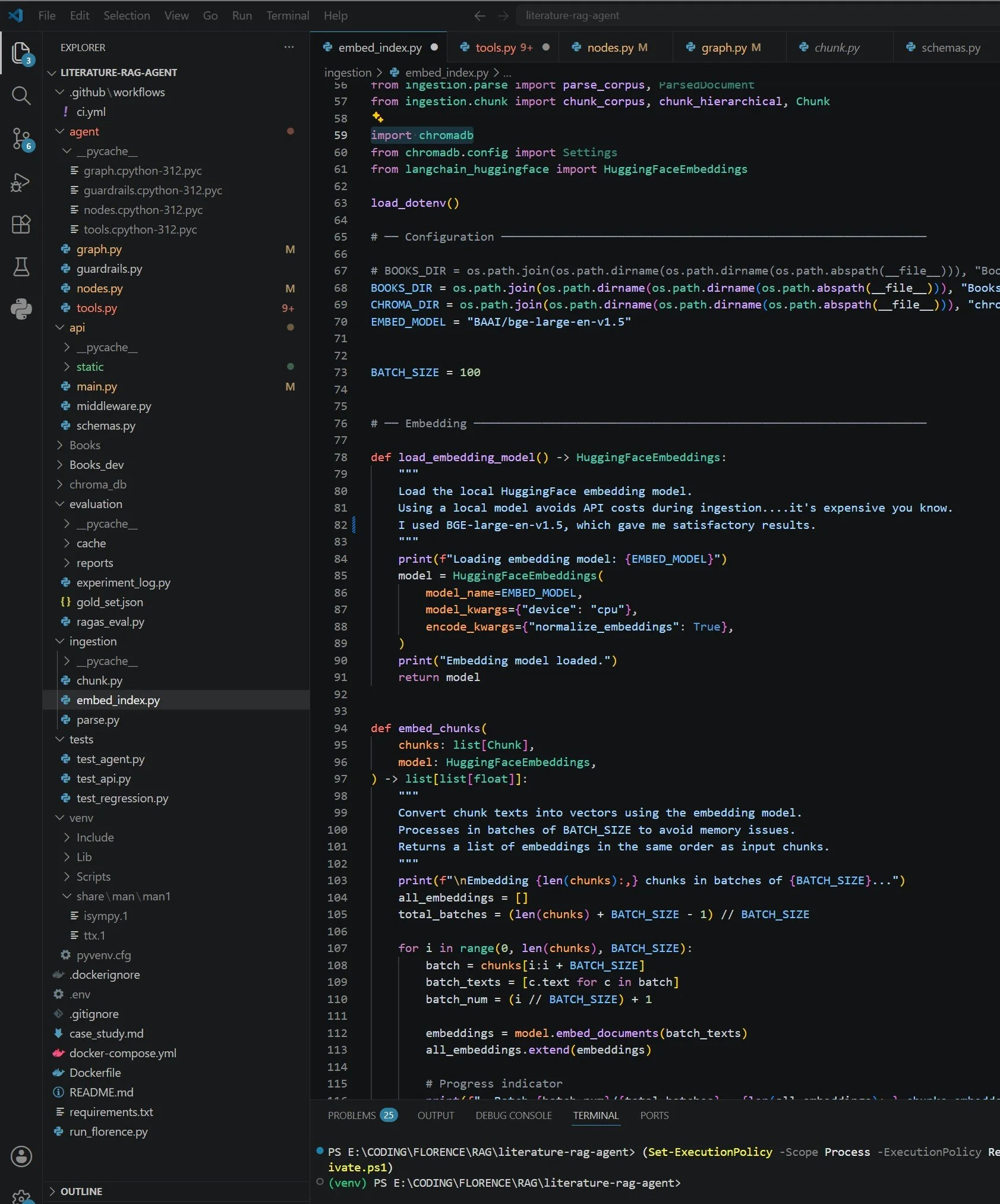Viewport: 1000px width, 1204px height.
Task: Open Source Control view with 6 badge
Action: coord(21,139)
